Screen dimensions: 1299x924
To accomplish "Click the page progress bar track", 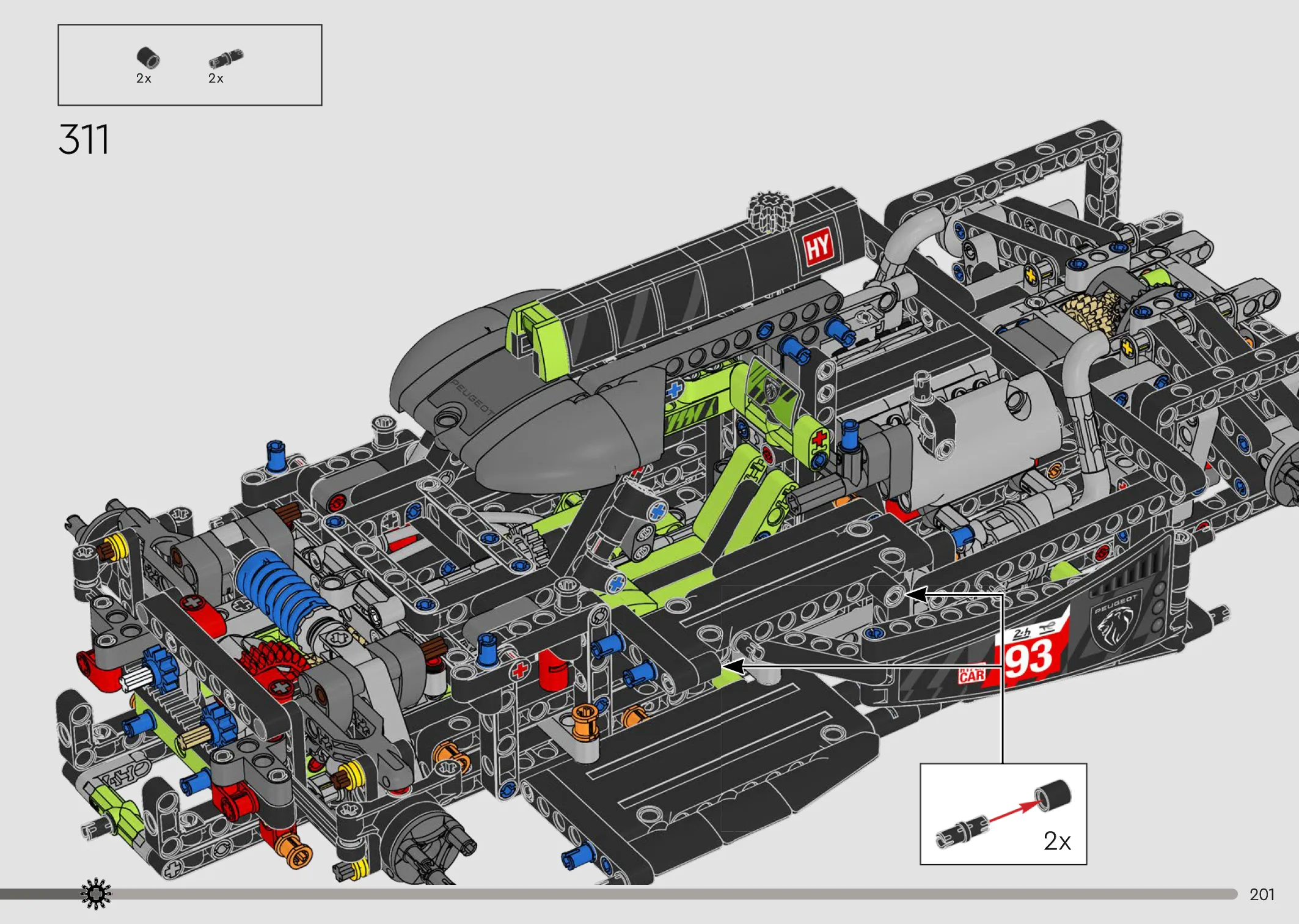I will click(618, 894).
